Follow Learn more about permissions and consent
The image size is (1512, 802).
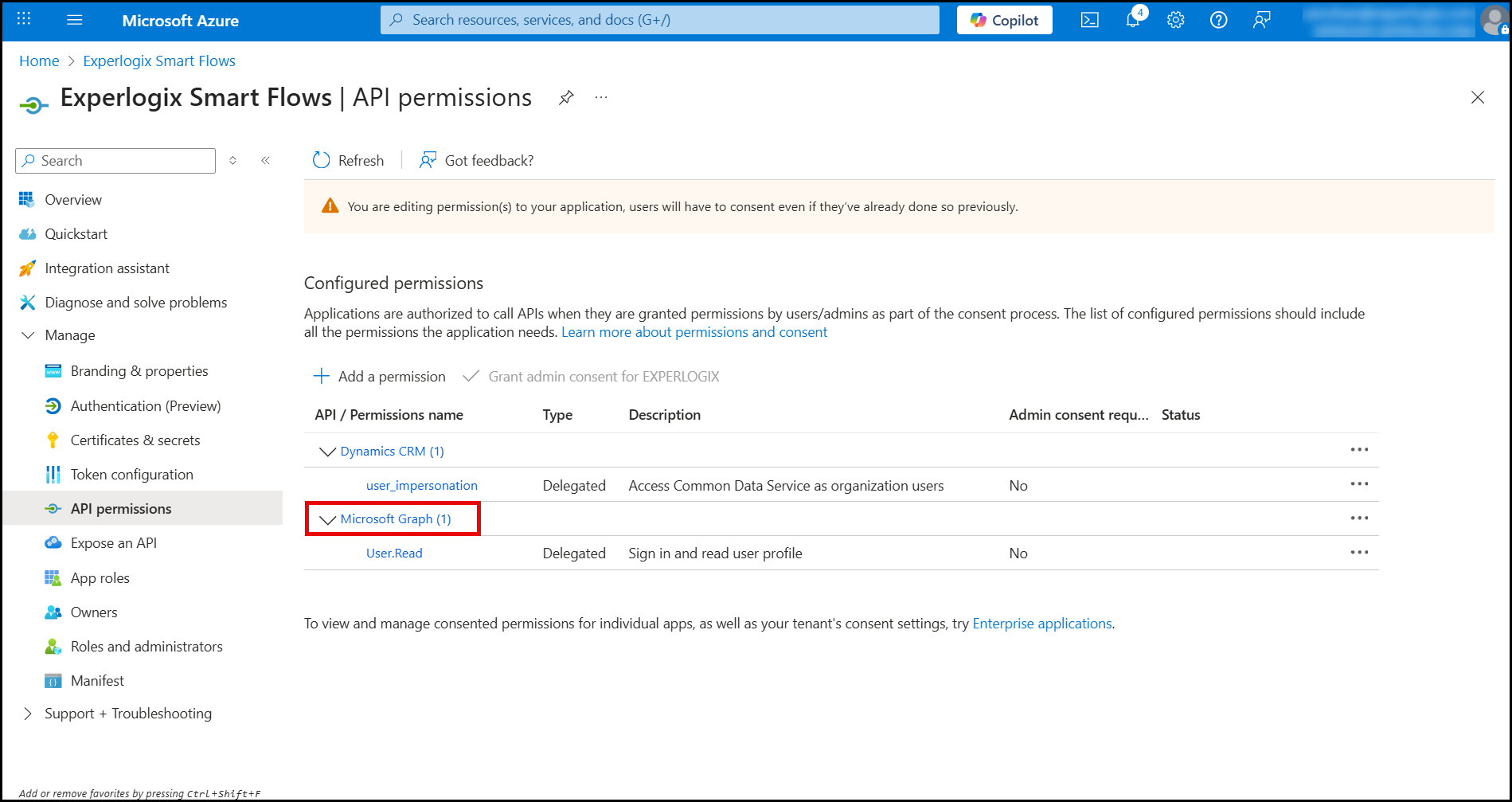(694, 332)
